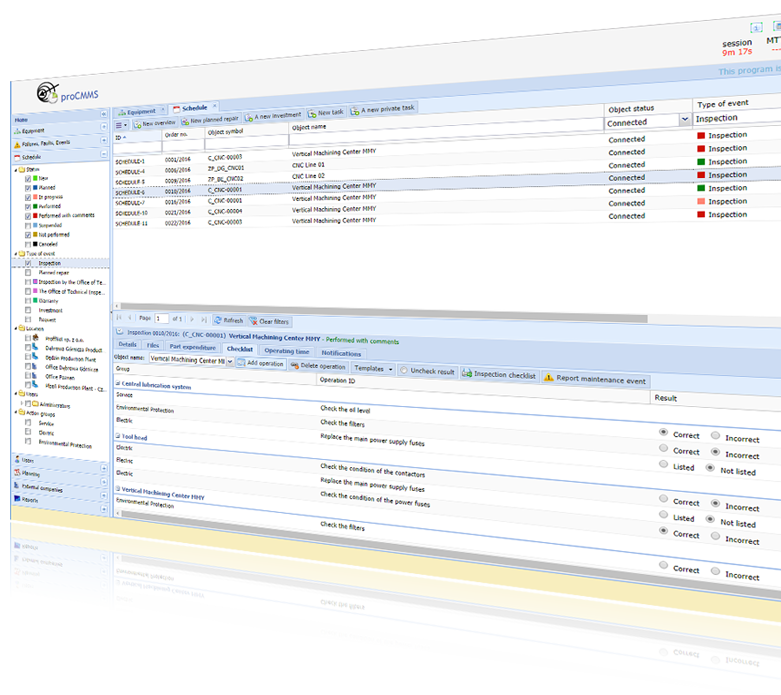Click the New task toolbar button

(326, 113)
